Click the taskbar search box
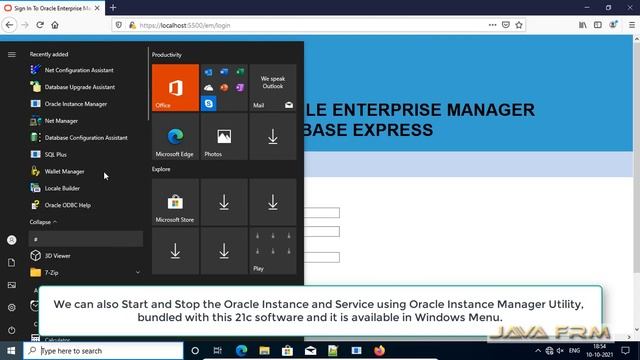The width and height of the screenshot is (640, 360). pyautogui.click(x=103, y=351)
